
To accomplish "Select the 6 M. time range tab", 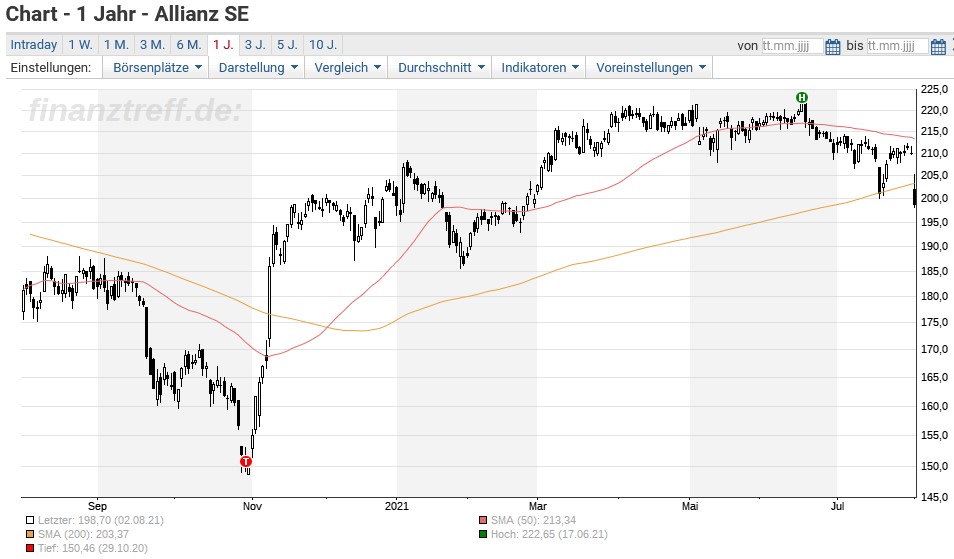I will coord(189,44).
